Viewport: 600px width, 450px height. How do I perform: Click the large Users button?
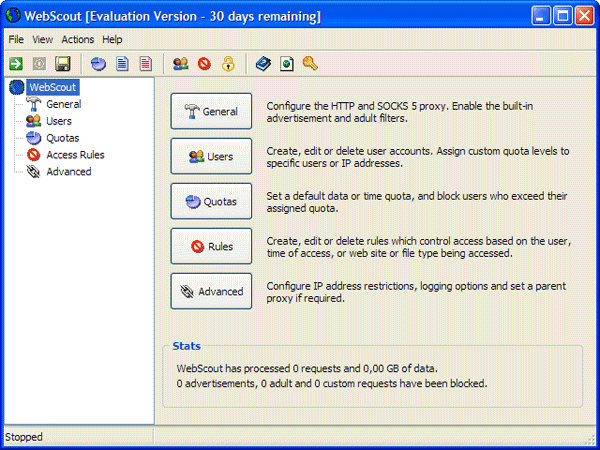(x=211, y=156)
